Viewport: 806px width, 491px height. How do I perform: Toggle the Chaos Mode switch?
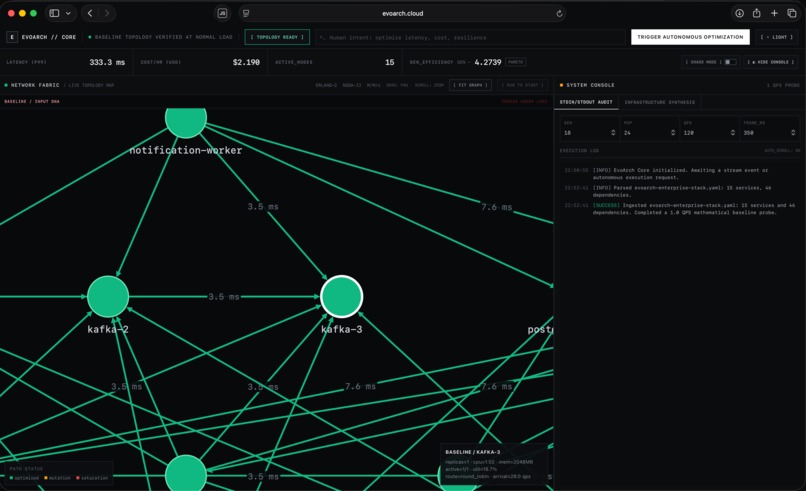(x=730, y=62)
